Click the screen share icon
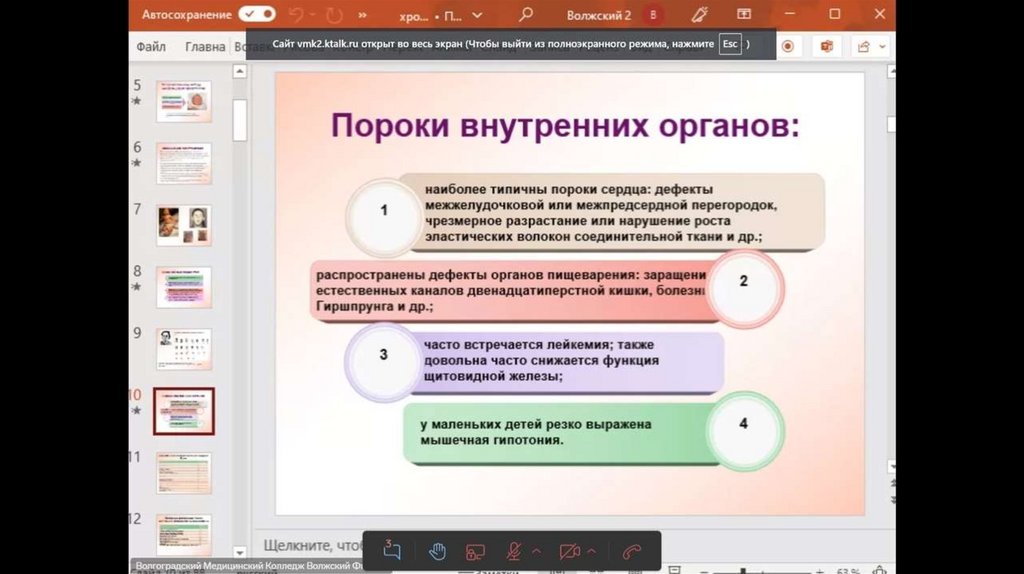1024x574 pixels. pos(475,551)
